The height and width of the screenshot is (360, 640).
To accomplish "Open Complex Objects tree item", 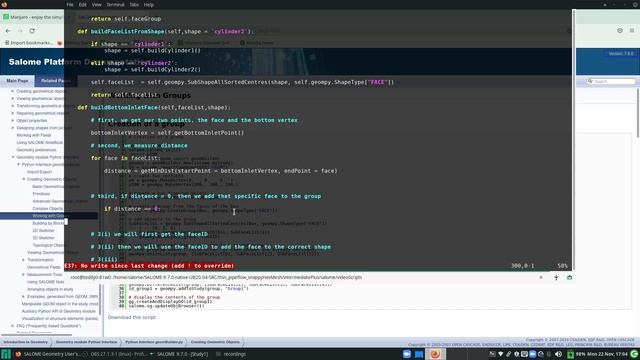I will pos(48,209).
